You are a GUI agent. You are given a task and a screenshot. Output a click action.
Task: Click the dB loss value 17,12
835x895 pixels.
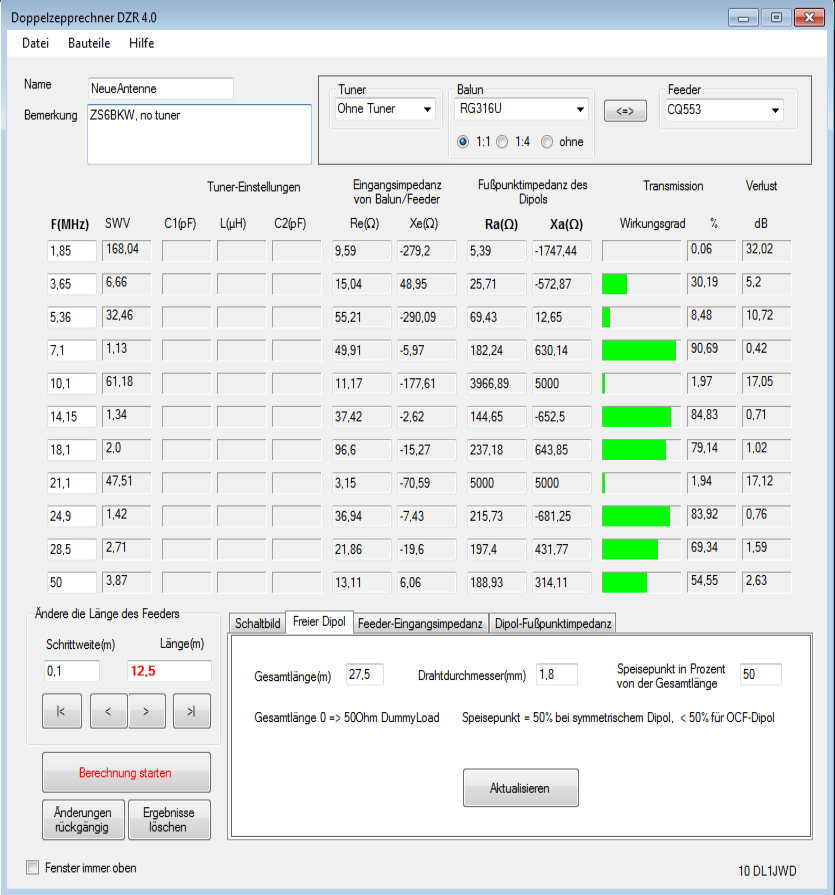point(767,482)
